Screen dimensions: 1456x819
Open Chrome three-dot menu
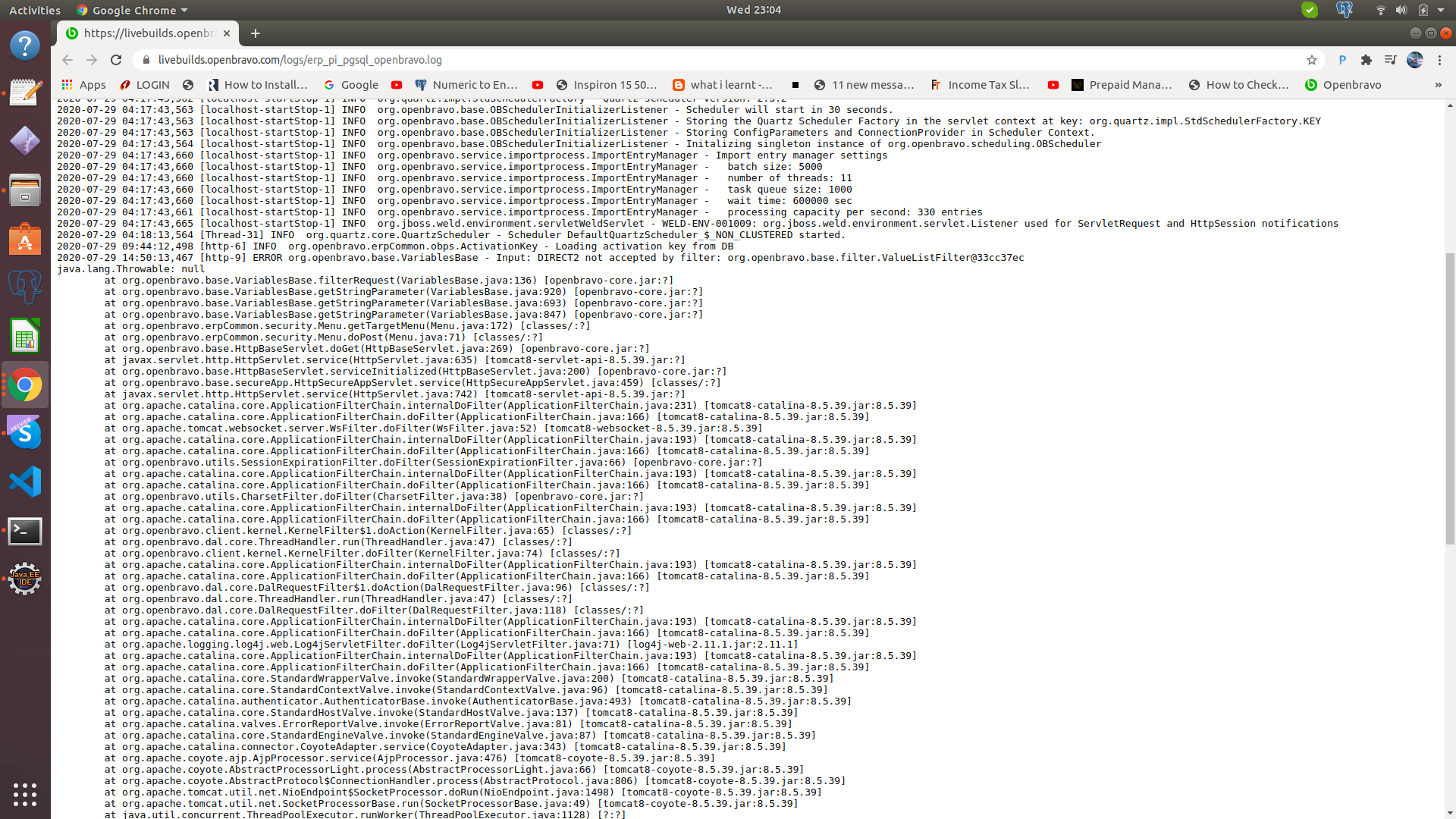1439,60
